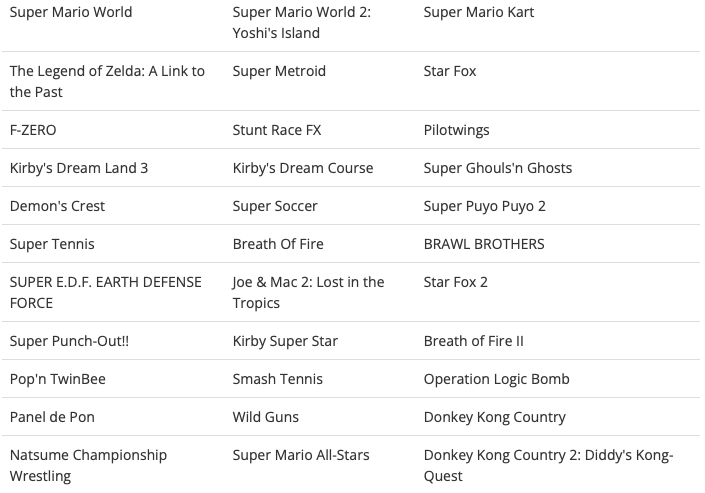
Task: Click BRAWL BROTHERS title
Action: (x=484, y=244)
